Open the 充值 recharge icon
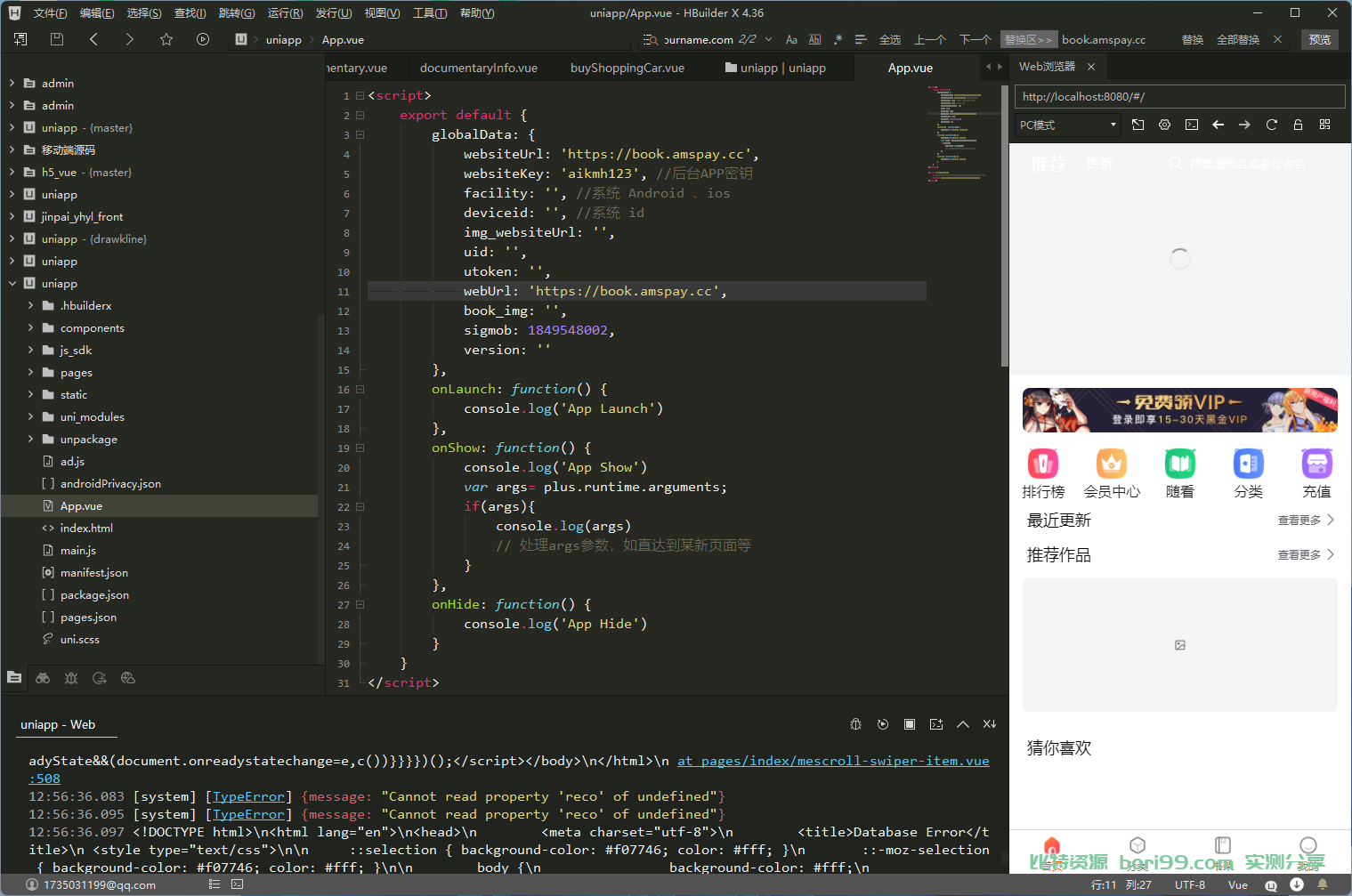Viewport: 1352px width, 896px height. (x=1316, y=464)
